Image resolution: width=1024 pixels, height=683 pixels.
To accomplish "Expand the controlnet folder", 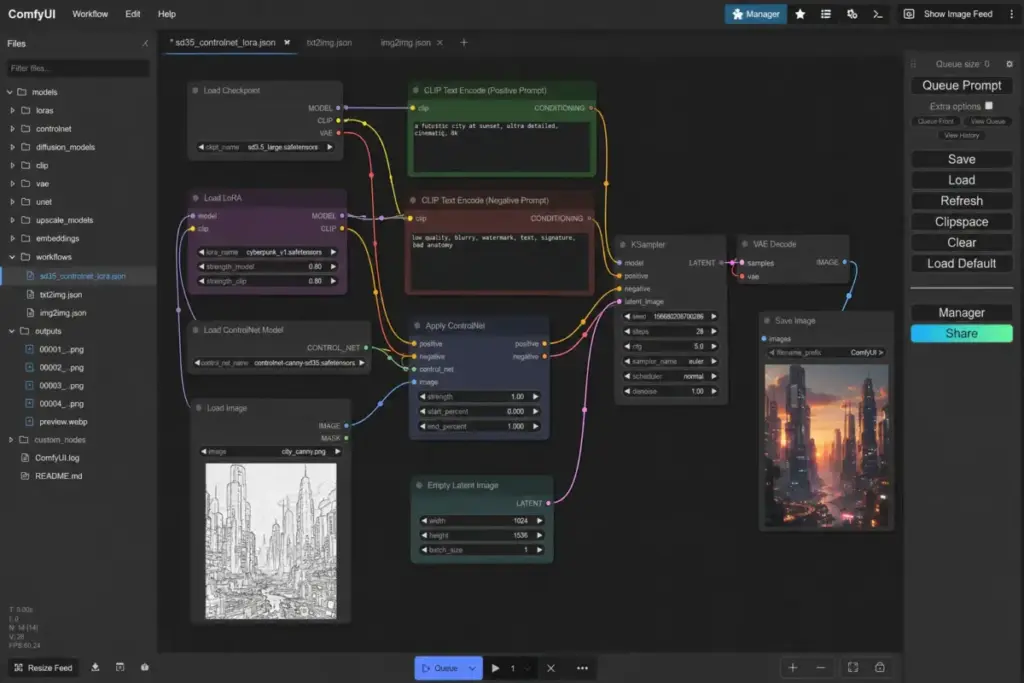I will [x=12, y=129].
